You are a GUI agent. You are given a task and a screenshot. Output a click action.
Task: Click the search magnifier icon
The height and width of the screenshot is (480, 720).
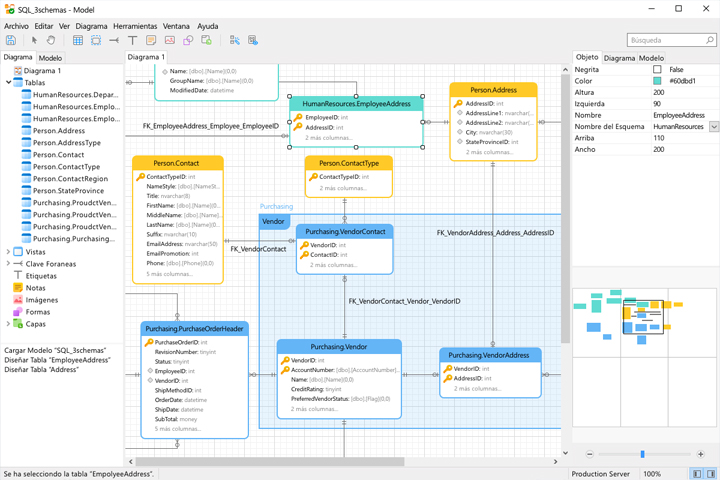(709, 40)
